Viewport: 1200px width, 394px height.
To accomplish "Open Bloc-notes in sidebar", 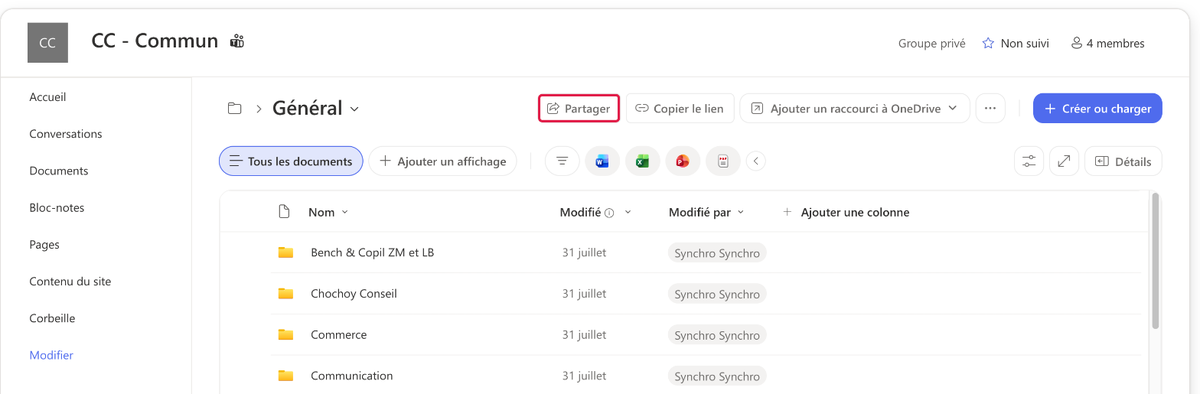I will (57, 208).
